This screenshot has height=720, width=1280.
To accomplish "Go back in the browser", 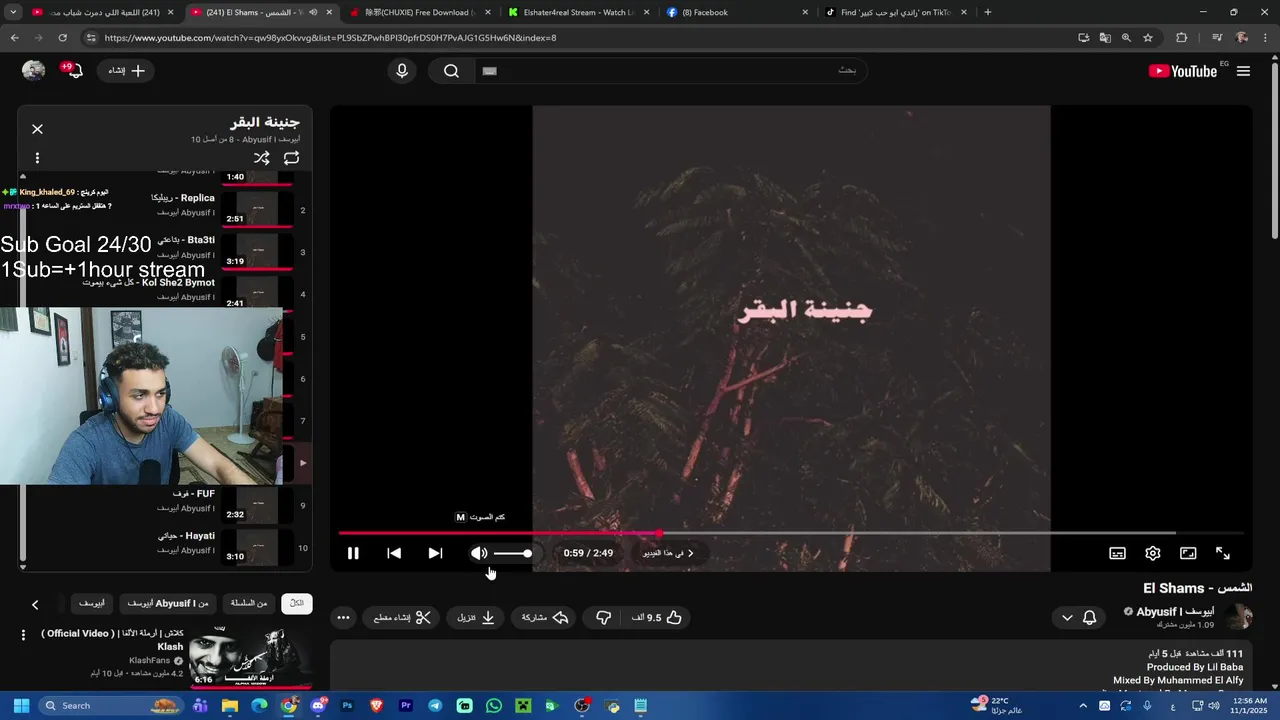I will tap(14, 38).
